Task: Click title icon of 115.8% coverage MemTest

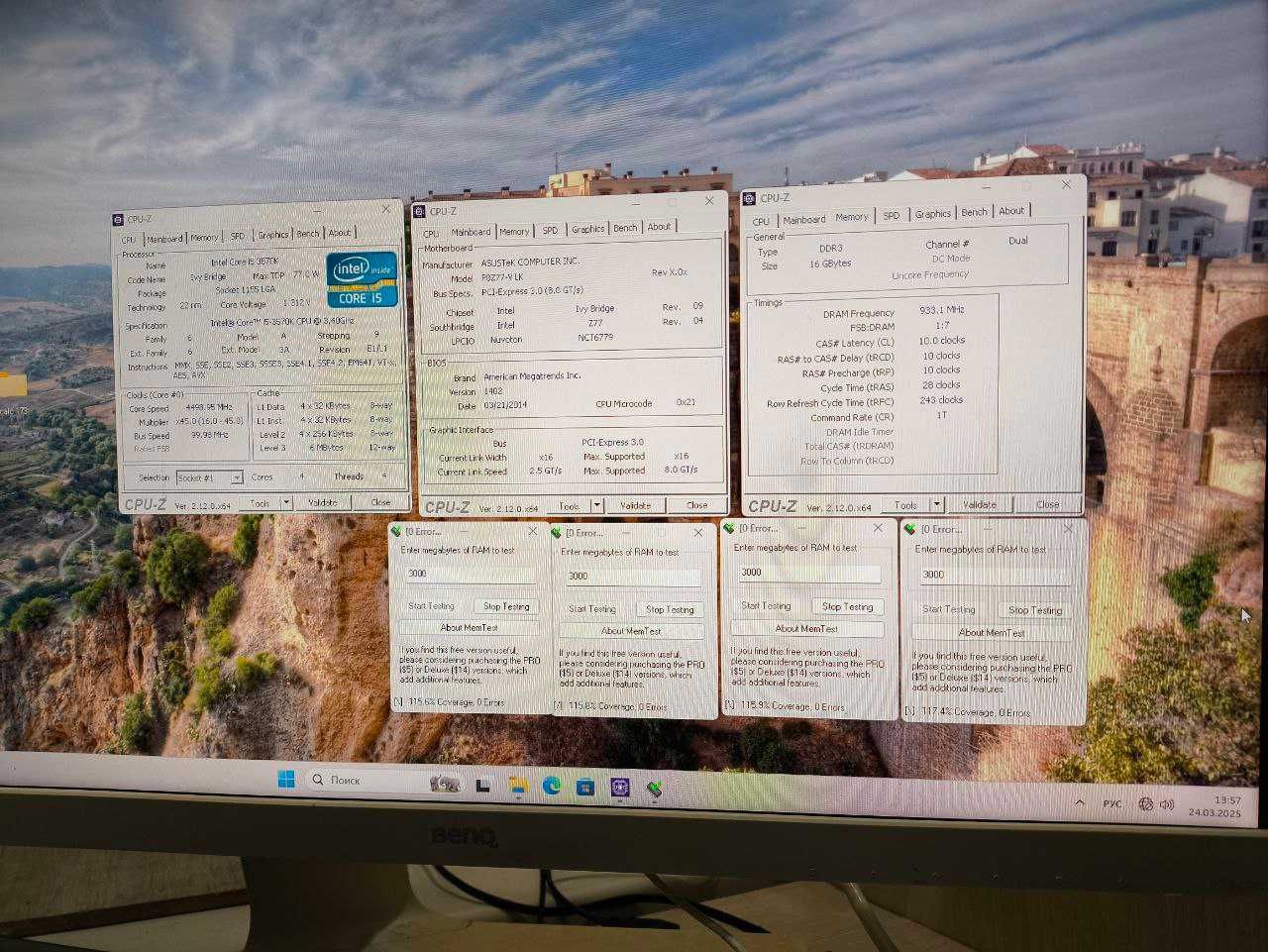Action: point(558,532)
